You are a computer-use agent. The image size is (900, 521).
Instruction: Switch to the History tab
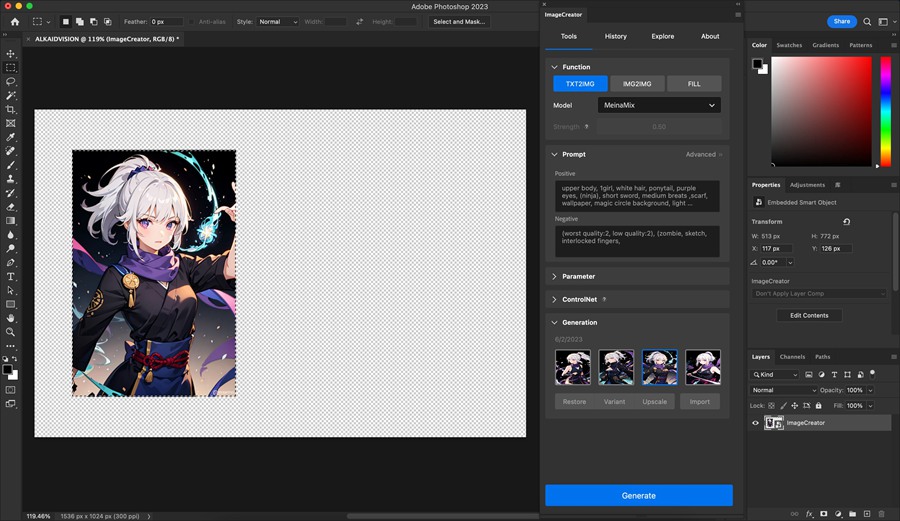(x=615, y=36)
